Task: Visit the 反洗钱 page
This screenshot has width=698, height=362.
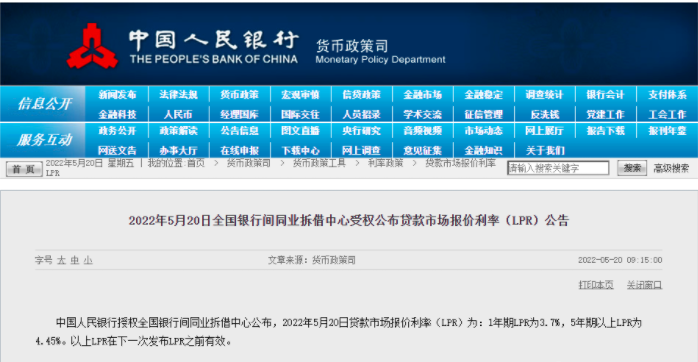Action: click(544, 114)
